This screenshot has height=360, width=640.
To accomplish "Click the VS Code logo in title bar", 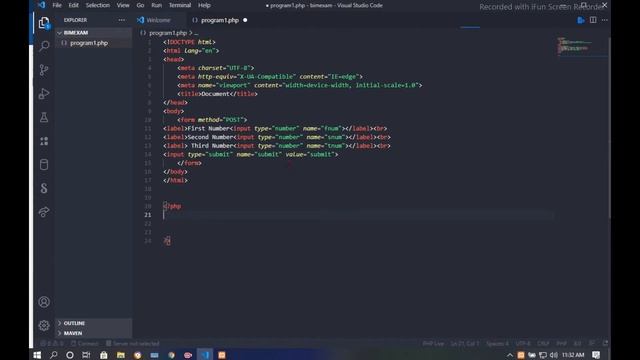I will click(42, 5).
